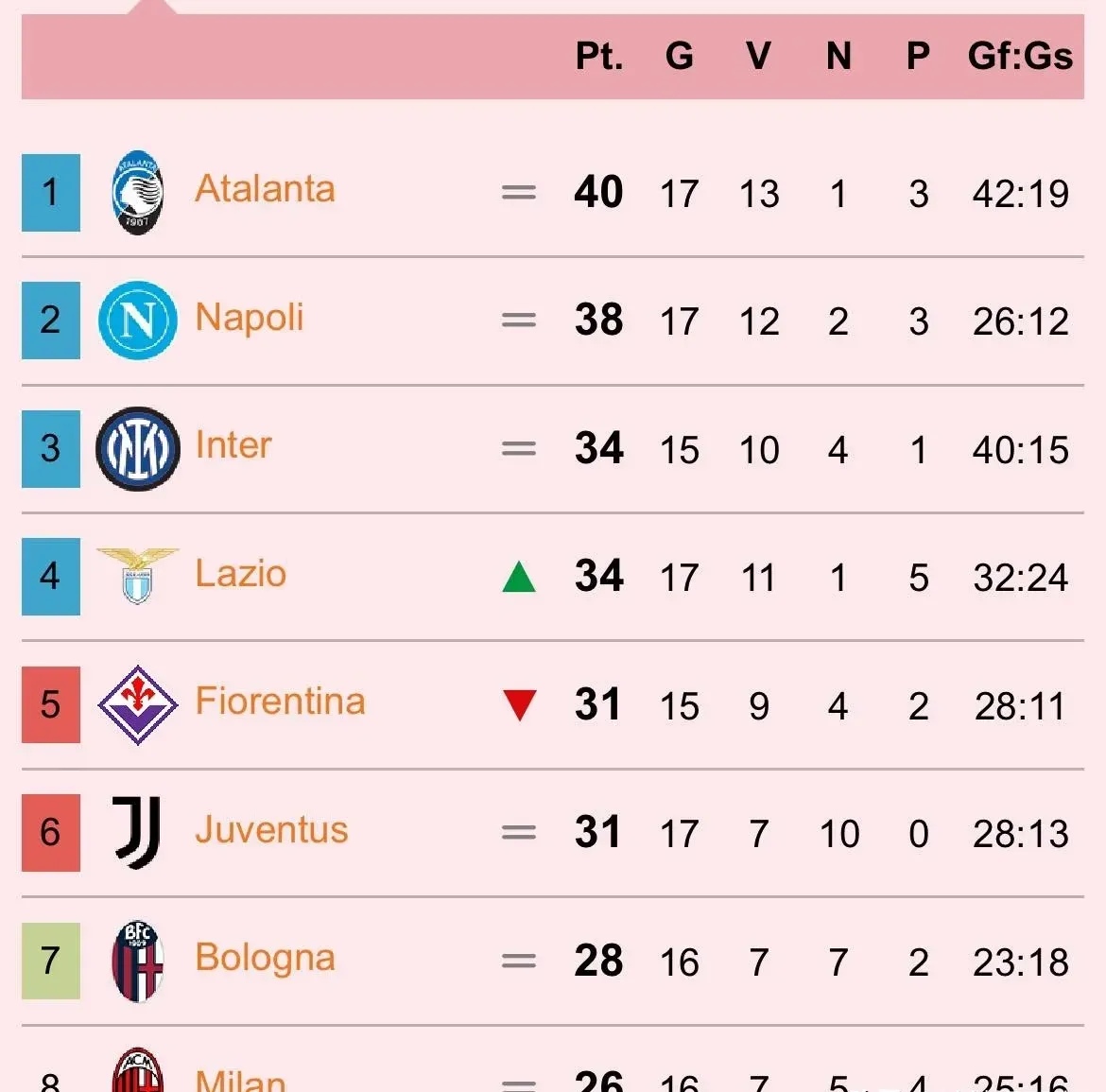
Task: Click Fiorentina's red down-arrow indicator
Action: (x=519, y=705)
